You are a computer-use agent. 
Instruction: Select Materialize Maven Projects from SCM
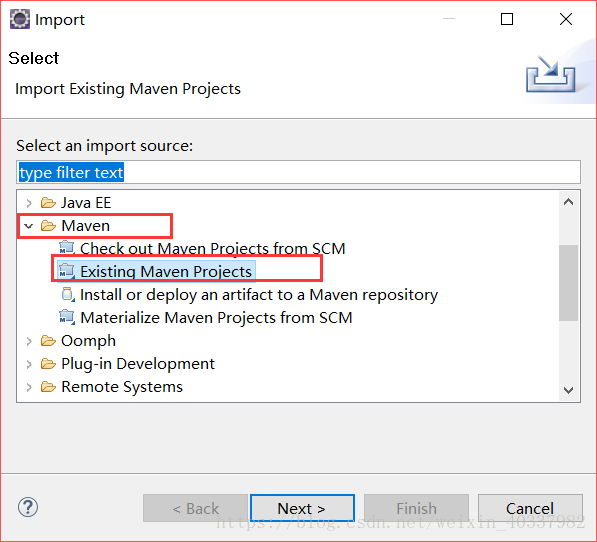(216, 318)
